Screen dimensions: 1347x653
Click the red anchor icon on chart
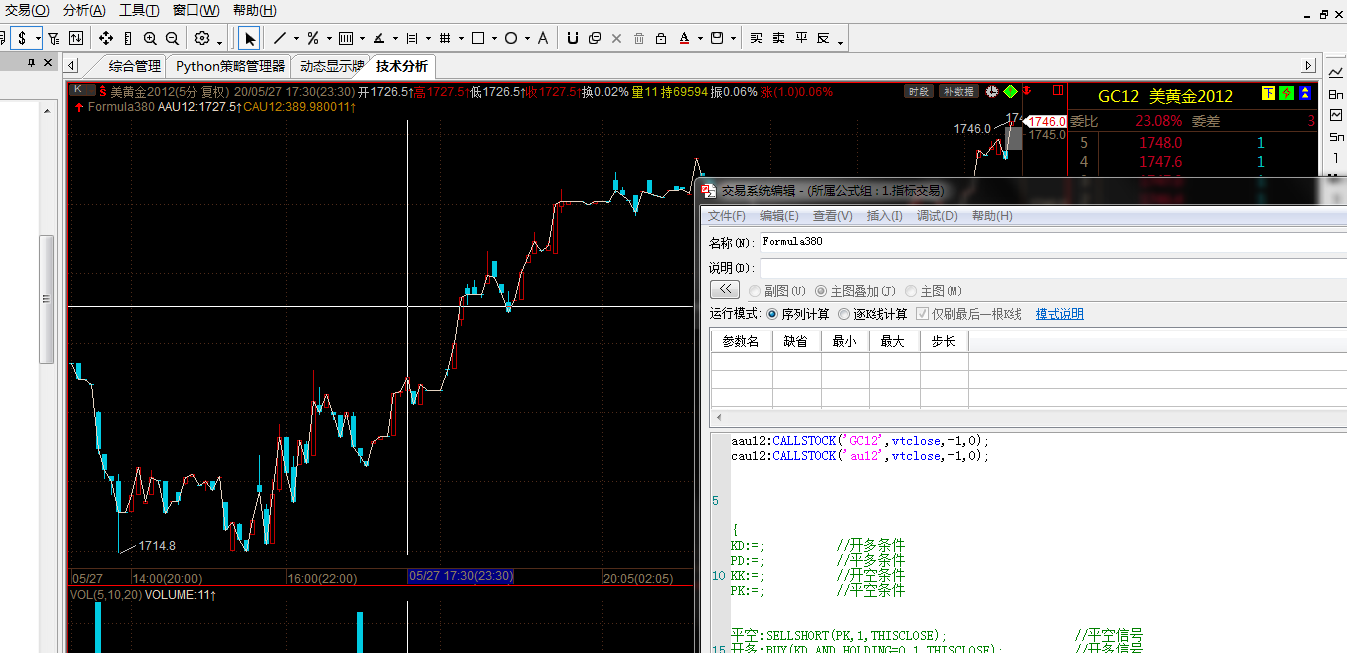click(x=1027, y=91)
